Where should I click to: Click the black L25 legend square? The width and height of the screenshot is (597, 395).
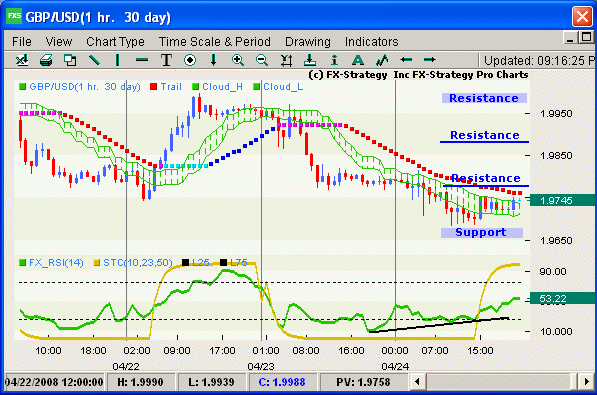(185, 262)
